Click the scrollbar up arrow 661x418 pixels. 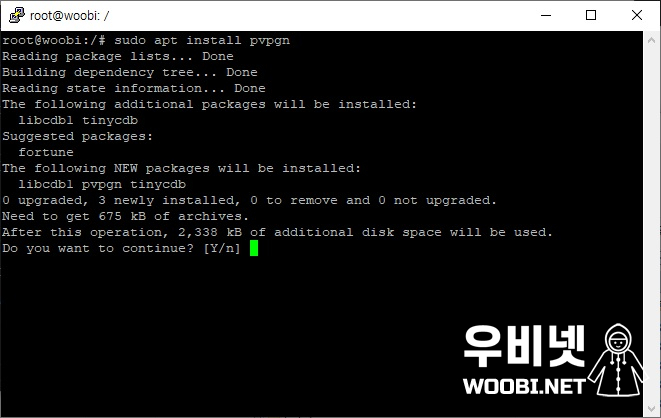(x=651, y=40)
